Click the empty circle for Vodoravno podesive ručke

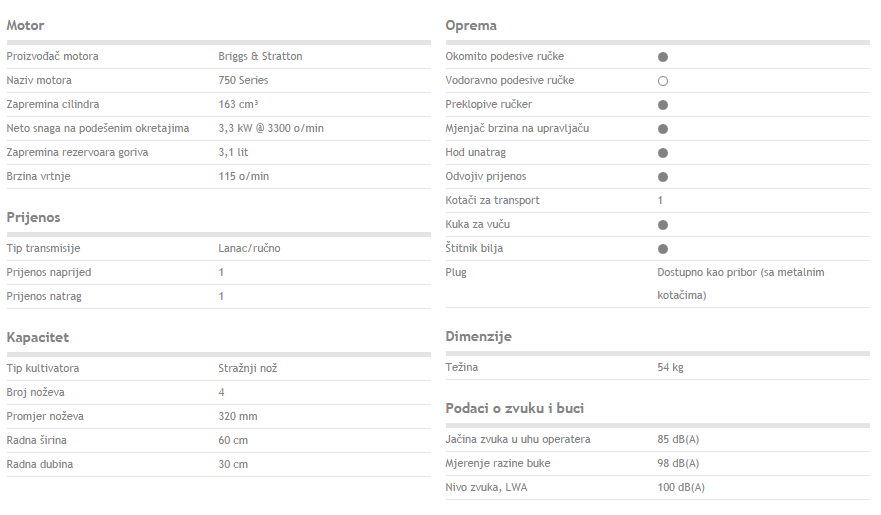click(663, 81)
